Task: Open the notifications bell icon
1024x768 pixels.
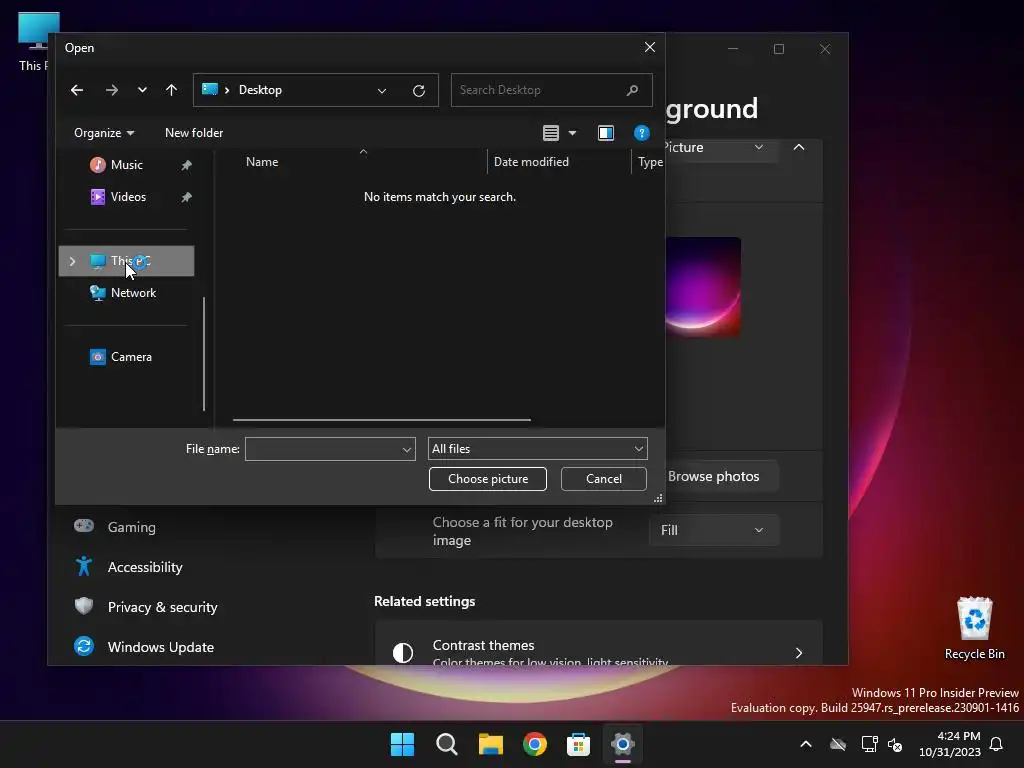Action: pyautogui.click(x=996, y=744)
